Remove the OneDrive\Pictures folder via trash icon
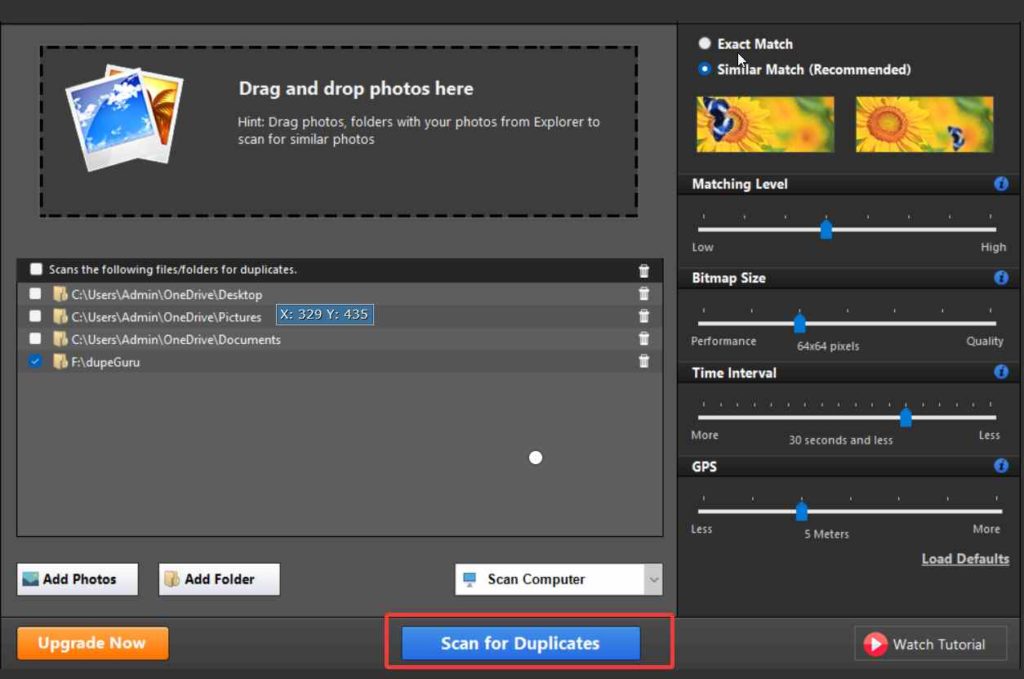1024x679 pixels. point(643,316)
